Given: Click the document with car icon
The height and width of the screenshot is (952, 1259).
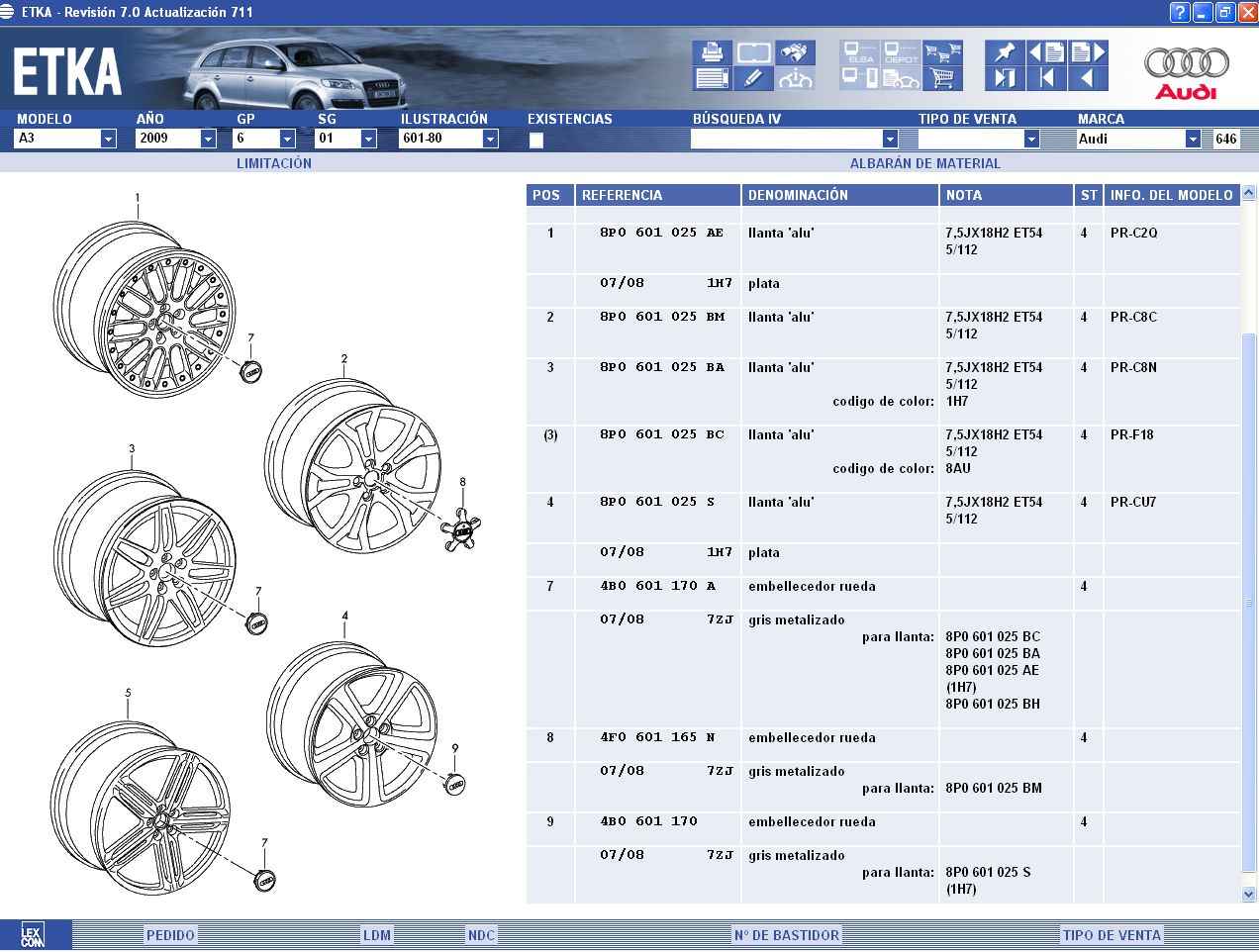Looking at the screenshot, I should coord(902,77).
